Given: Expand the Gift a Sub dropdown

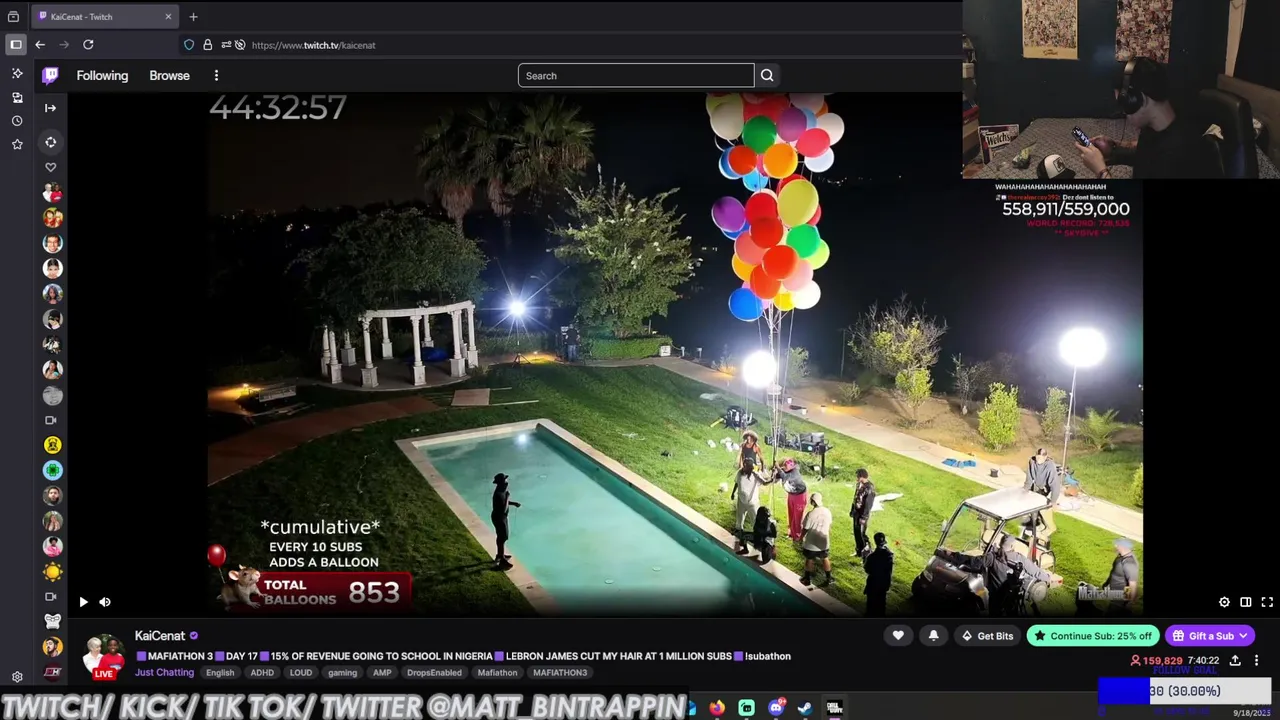Looking at the screenshot, I should pyautogui.click(x=1209, y=636).
